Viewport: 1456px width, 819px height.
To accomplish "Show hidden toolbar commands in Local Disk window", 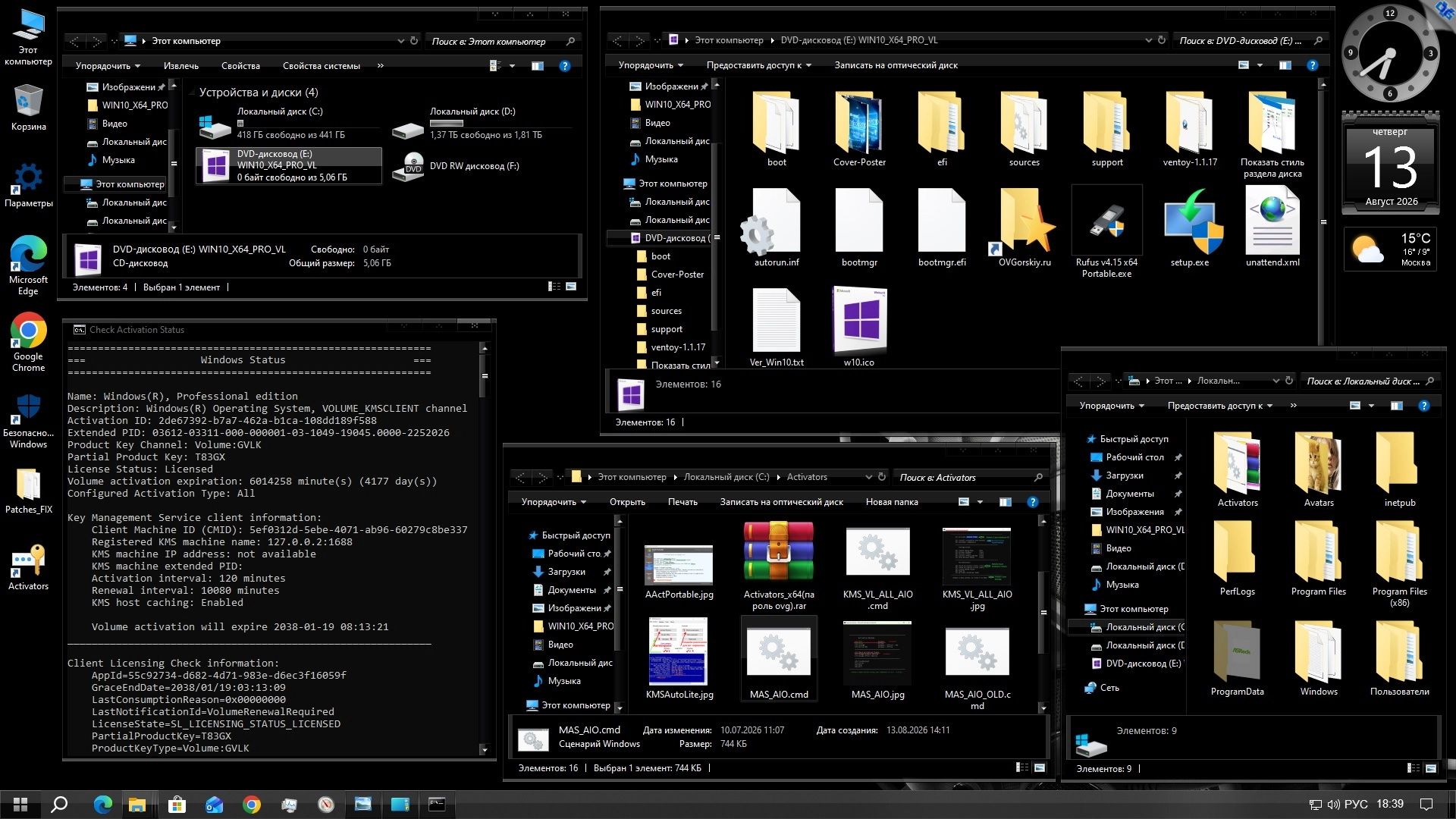I will [1293, 406].
